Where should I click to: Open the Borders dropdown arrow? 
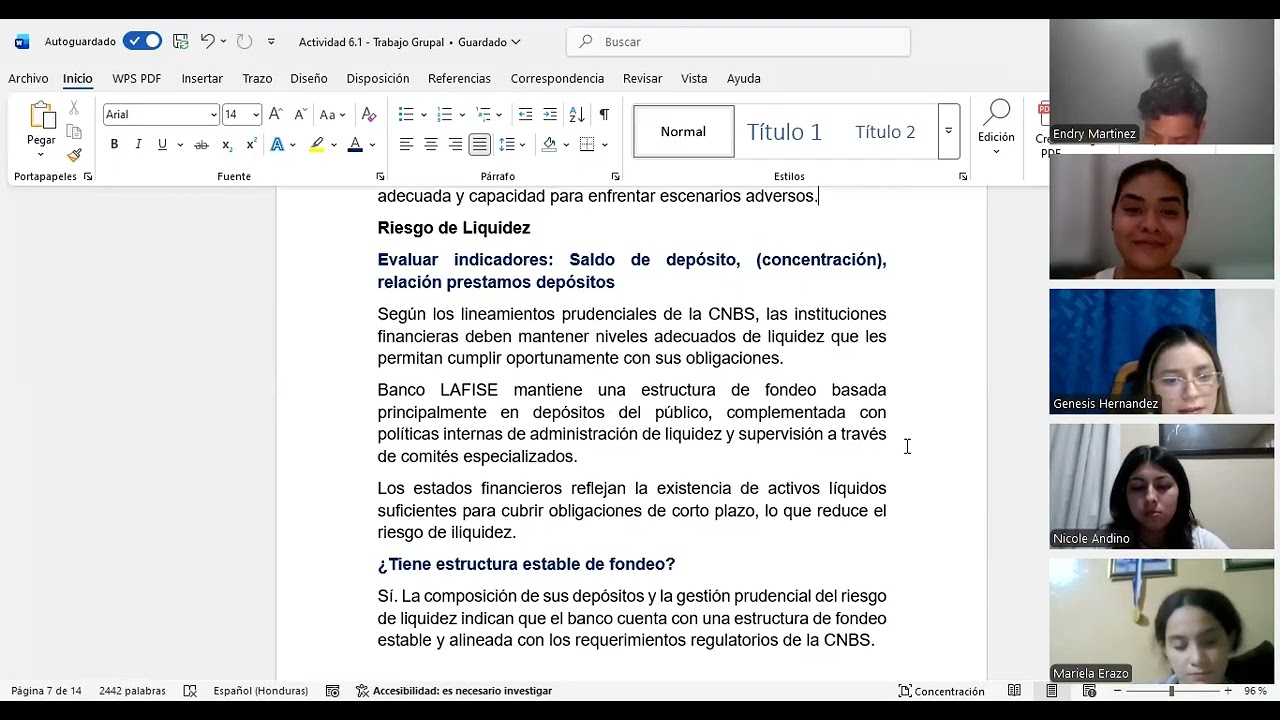pos(605,145)
